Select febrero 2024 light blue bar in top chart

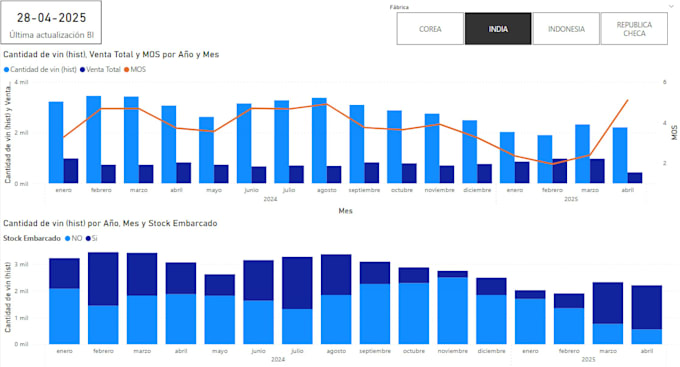[94, 140]
